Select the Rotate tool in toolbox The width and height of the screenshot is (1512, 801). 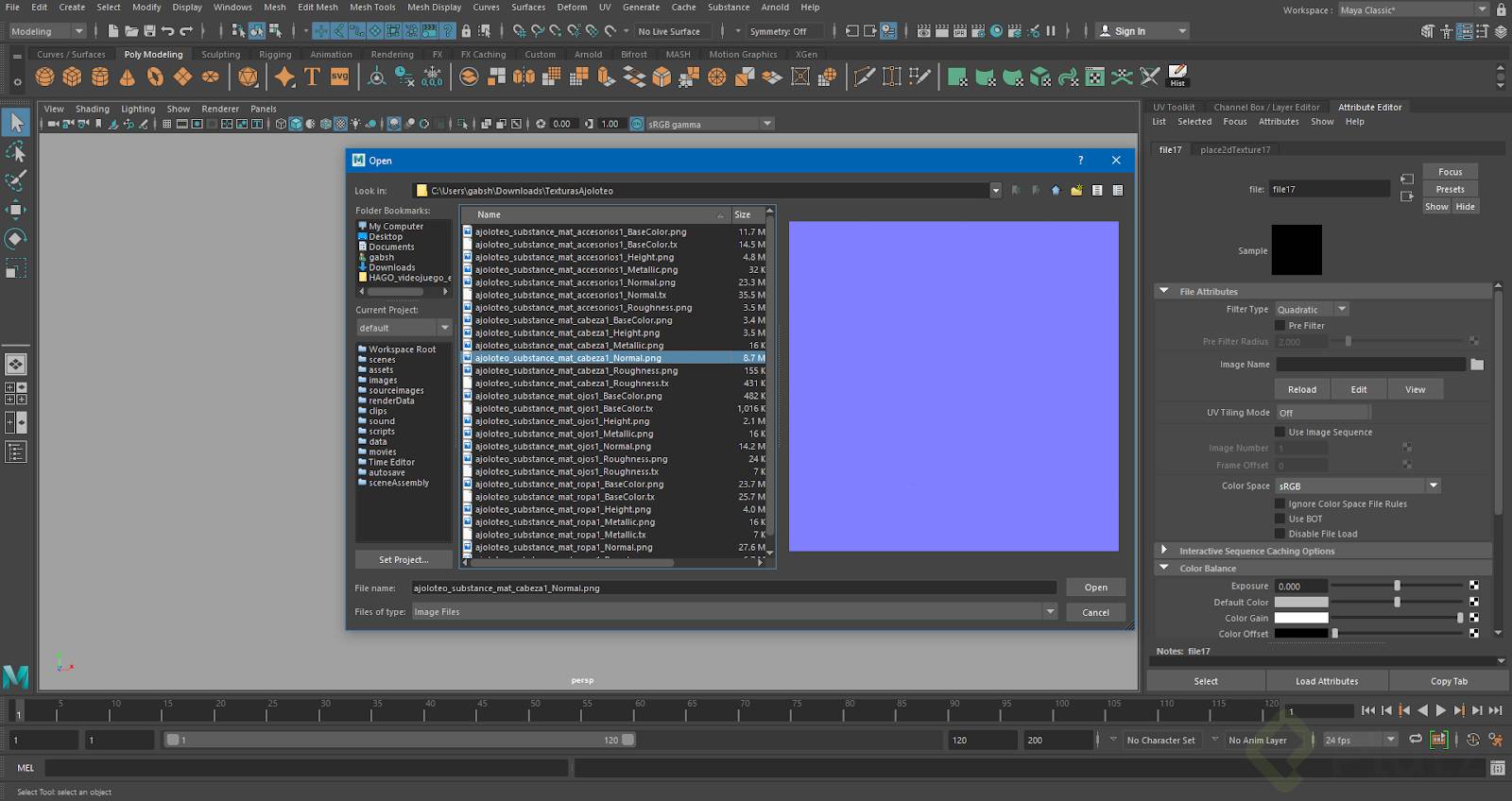coord(16,239)
